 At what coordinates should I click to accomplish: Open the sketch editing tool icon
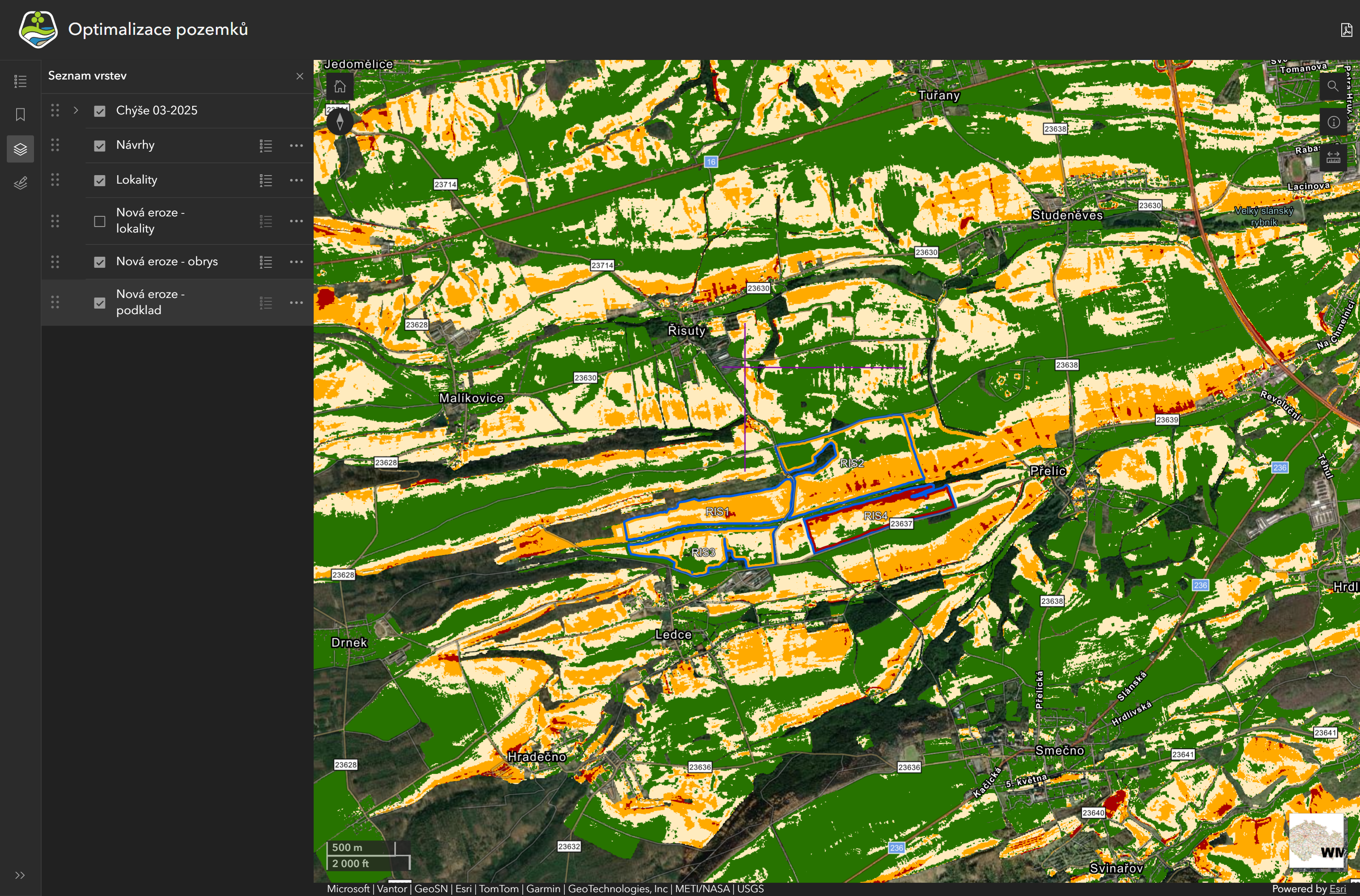(20, 183)
